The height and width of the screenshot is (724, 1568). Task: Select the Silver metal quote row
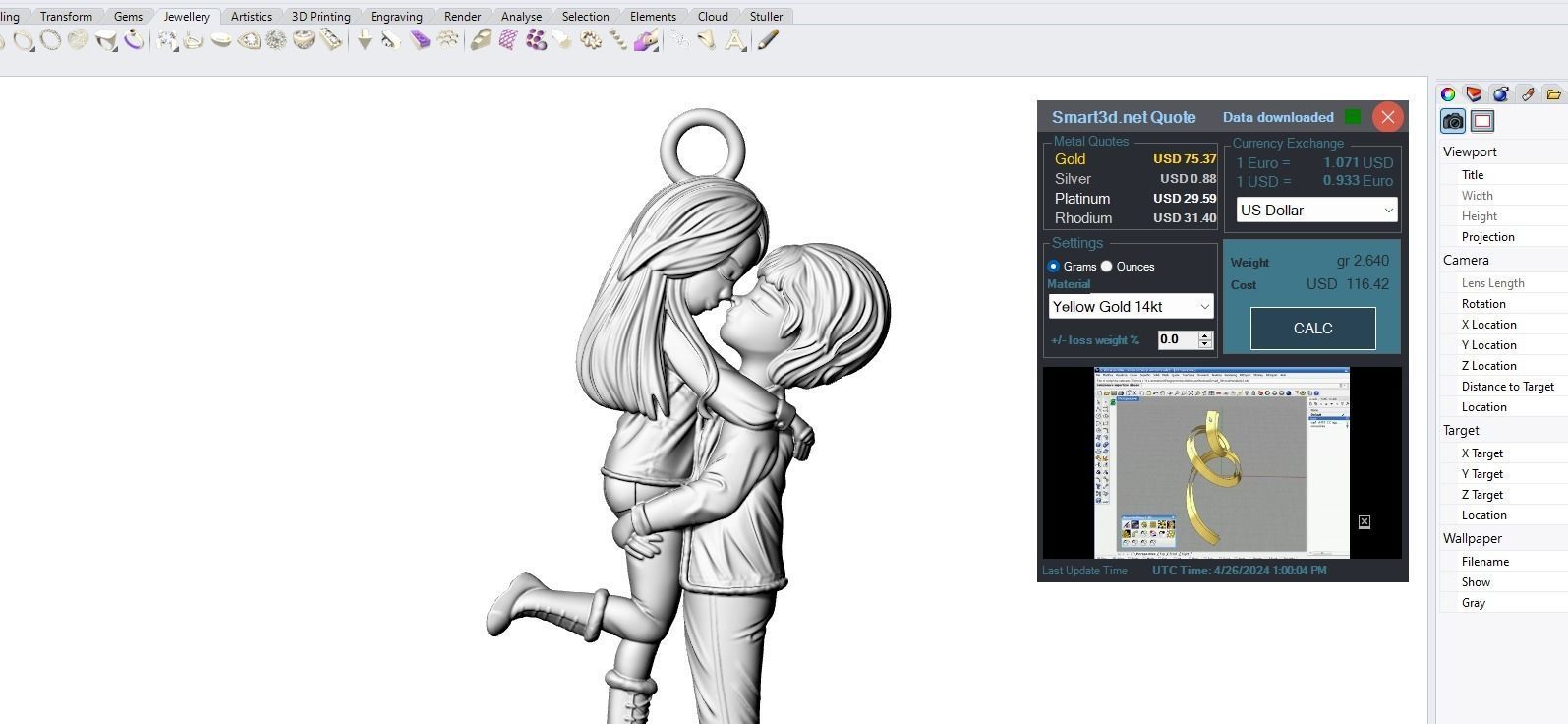point(1134,179)
